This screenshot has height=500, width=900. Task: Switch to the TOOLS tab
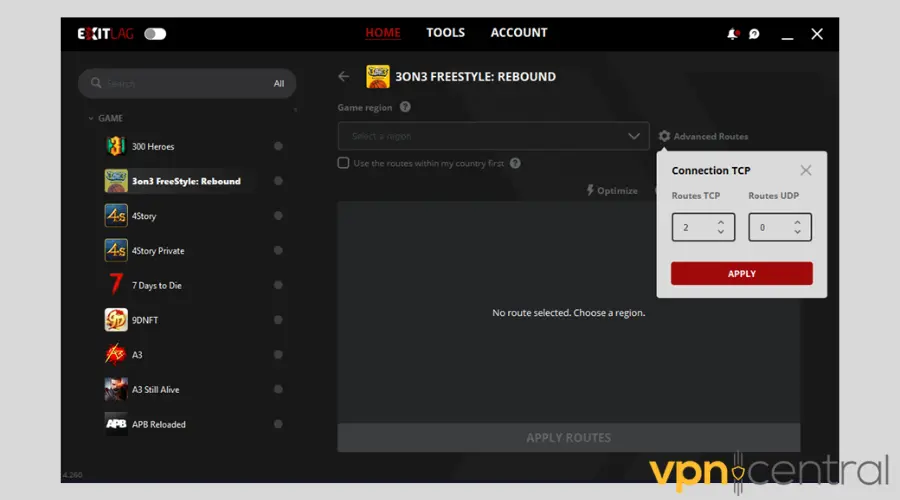point(445,33)
